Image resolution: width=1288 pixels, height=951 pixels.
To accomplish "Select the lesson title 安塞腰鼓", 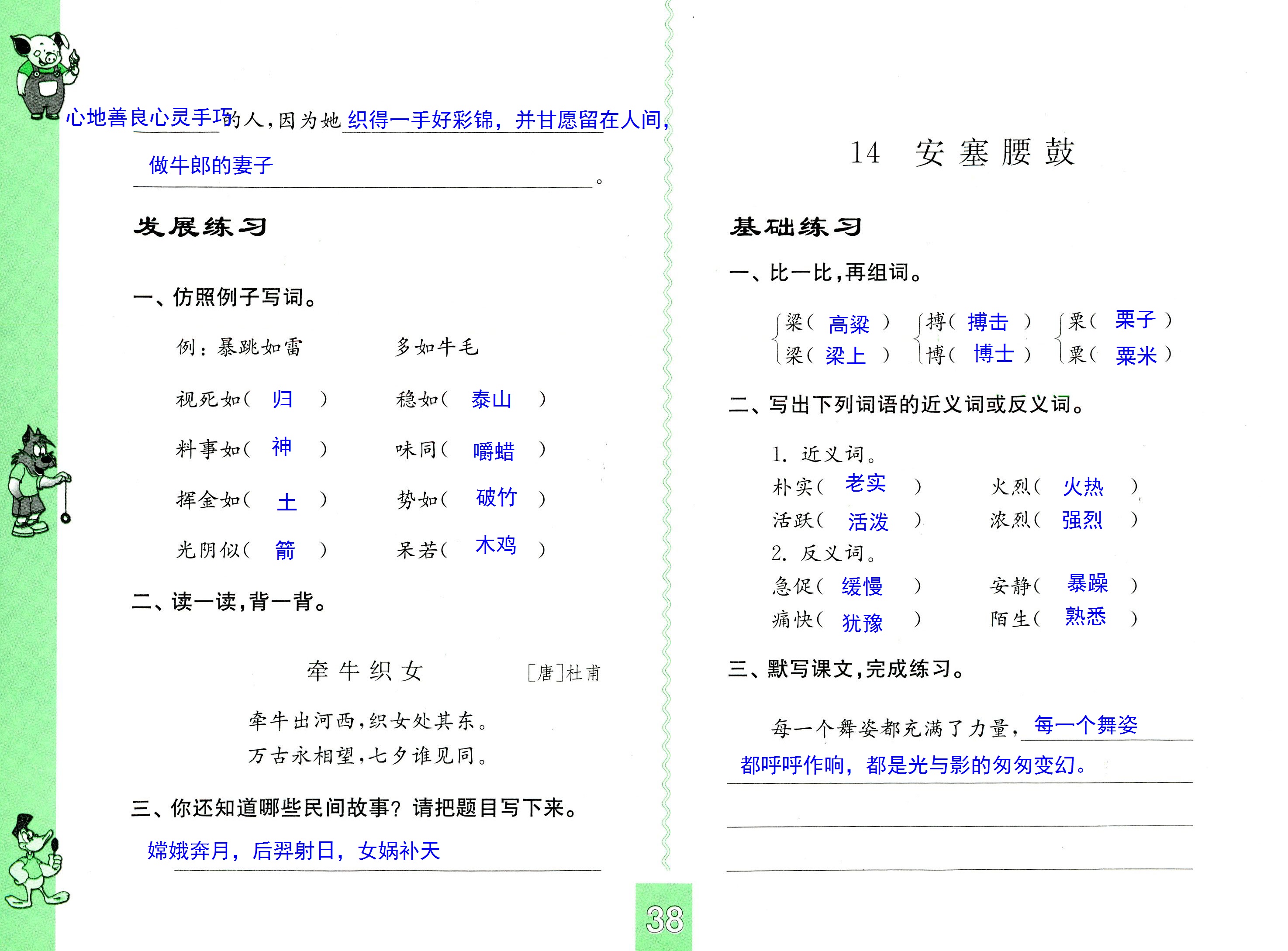I will tap(995, 152).
